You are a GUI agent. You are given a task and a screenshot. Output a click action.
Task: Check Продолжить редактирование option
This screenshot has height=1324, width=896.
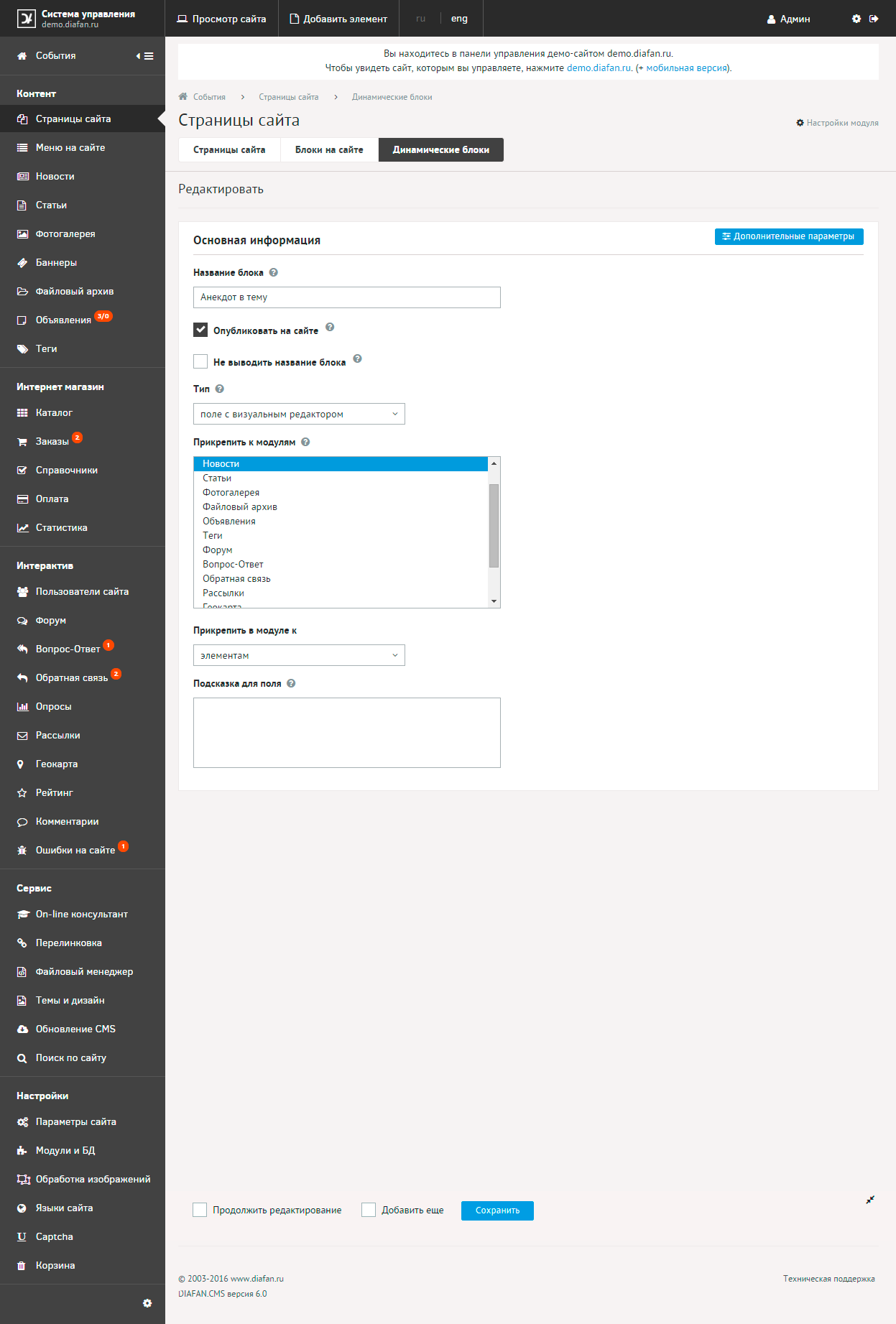pos(200,1210)
